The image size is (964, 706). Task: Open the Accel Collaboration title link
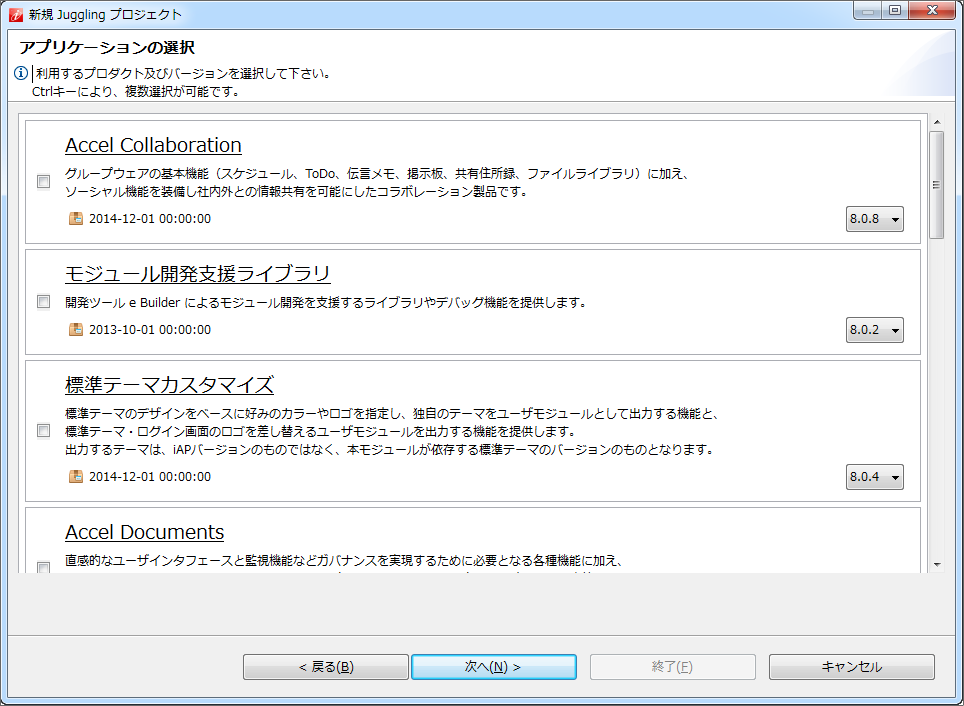pyautogui.click(x=153, y=145)
